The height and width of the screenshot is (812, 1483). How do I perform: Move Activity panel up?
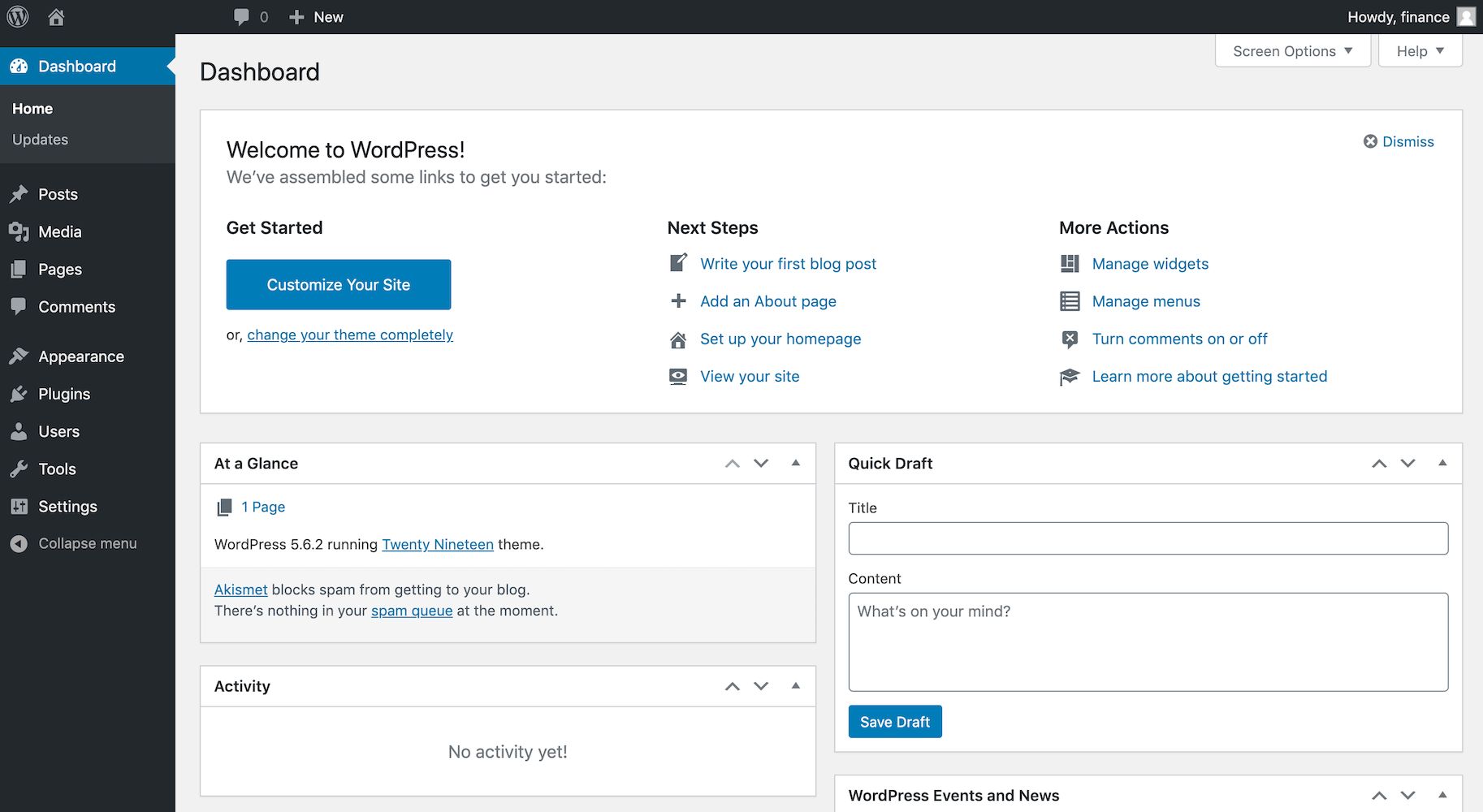pos(733,686)
